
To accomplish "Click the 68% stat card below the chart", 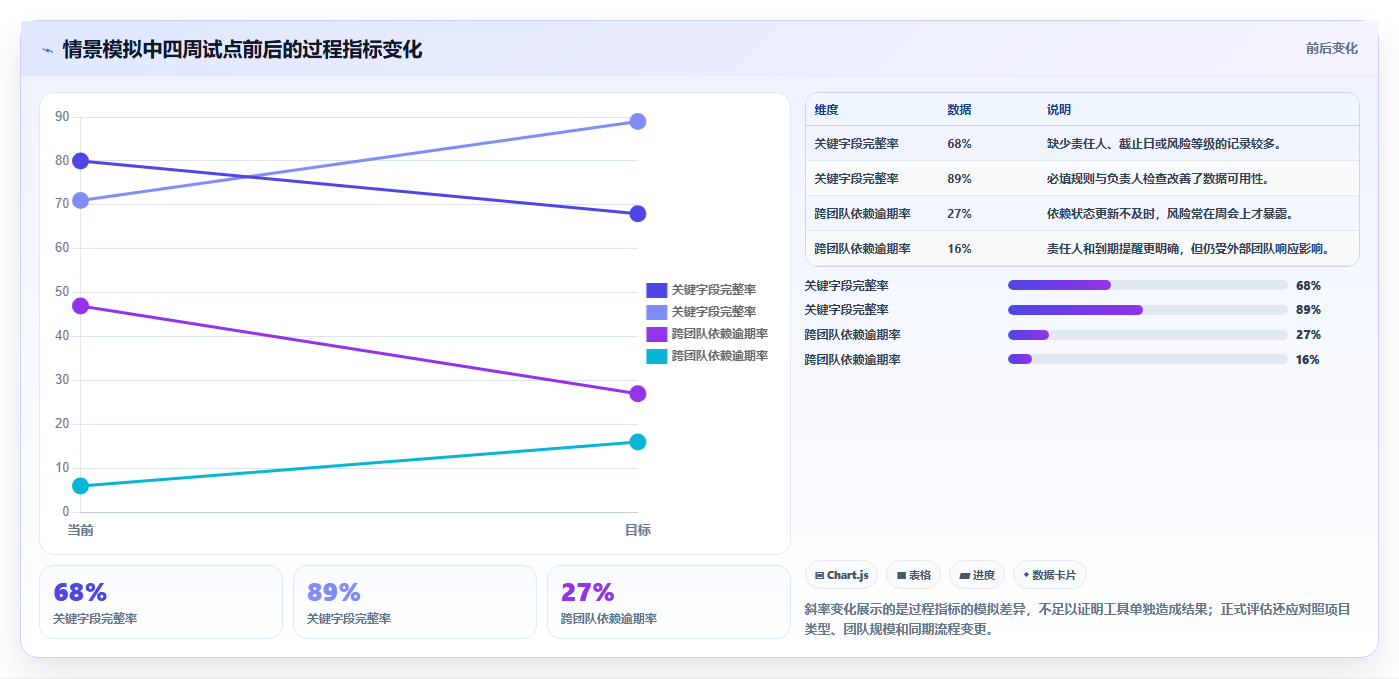I will pos(161,602).
